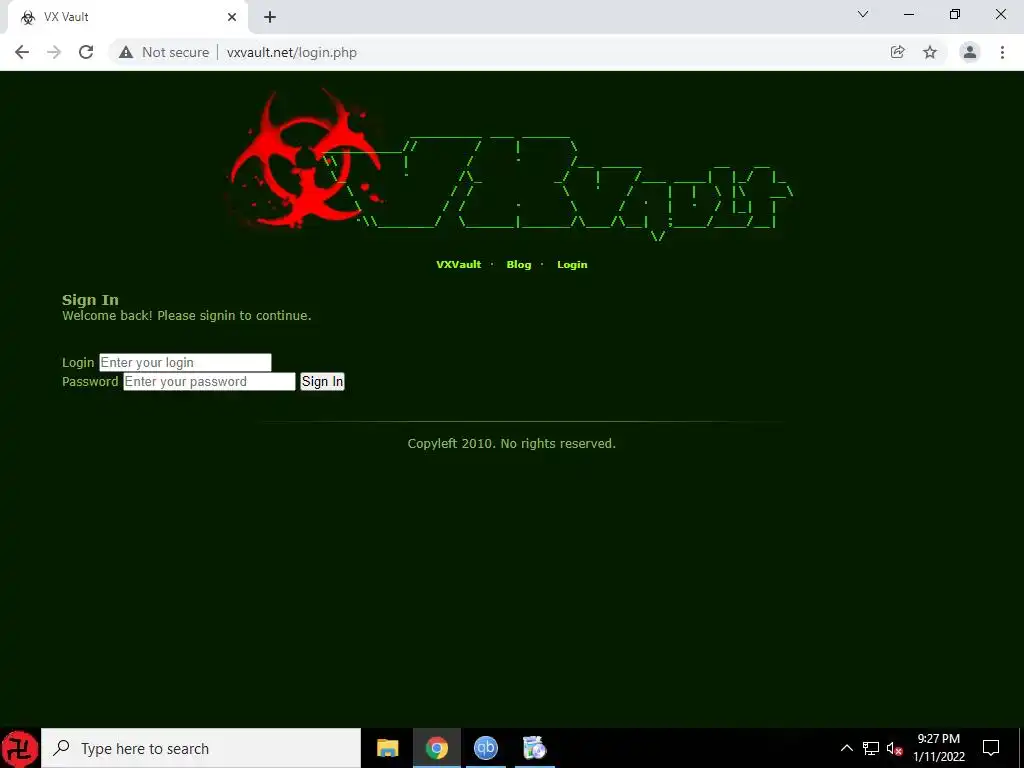Focus the Enter your login field
Viewport: 1024px width, 768px height.
click(x=185, y=362)
